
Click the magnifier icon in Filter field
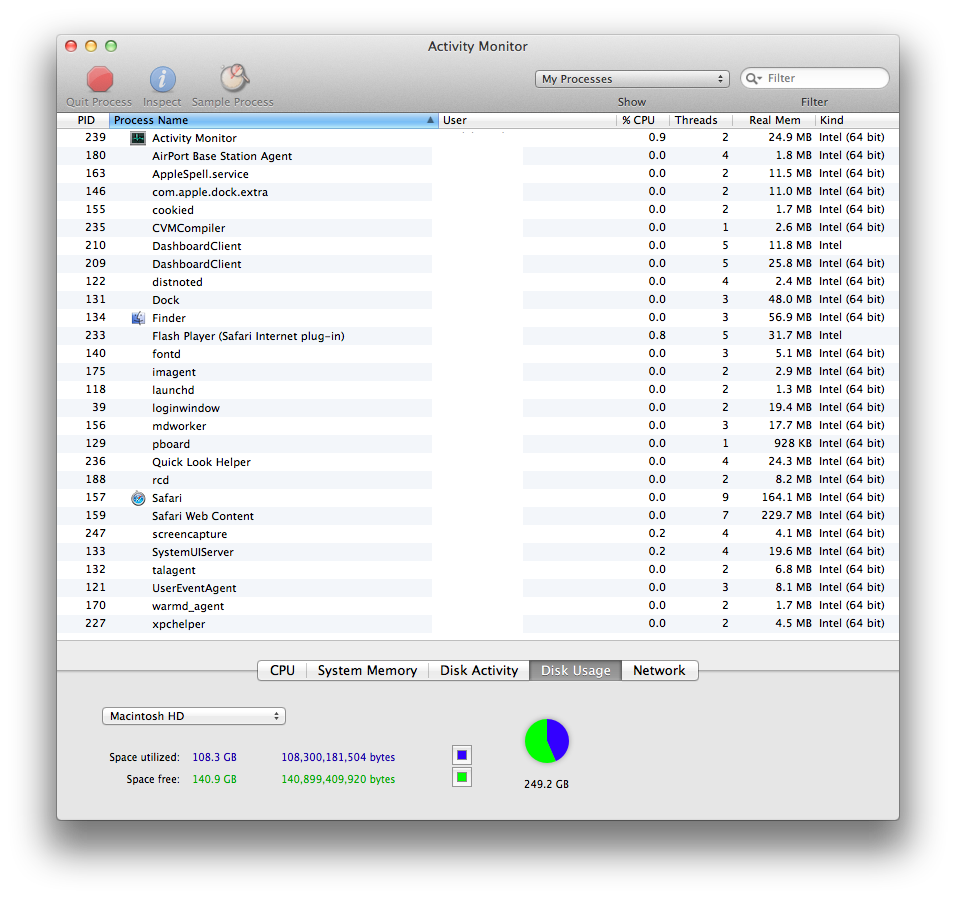tap(754, 79)
